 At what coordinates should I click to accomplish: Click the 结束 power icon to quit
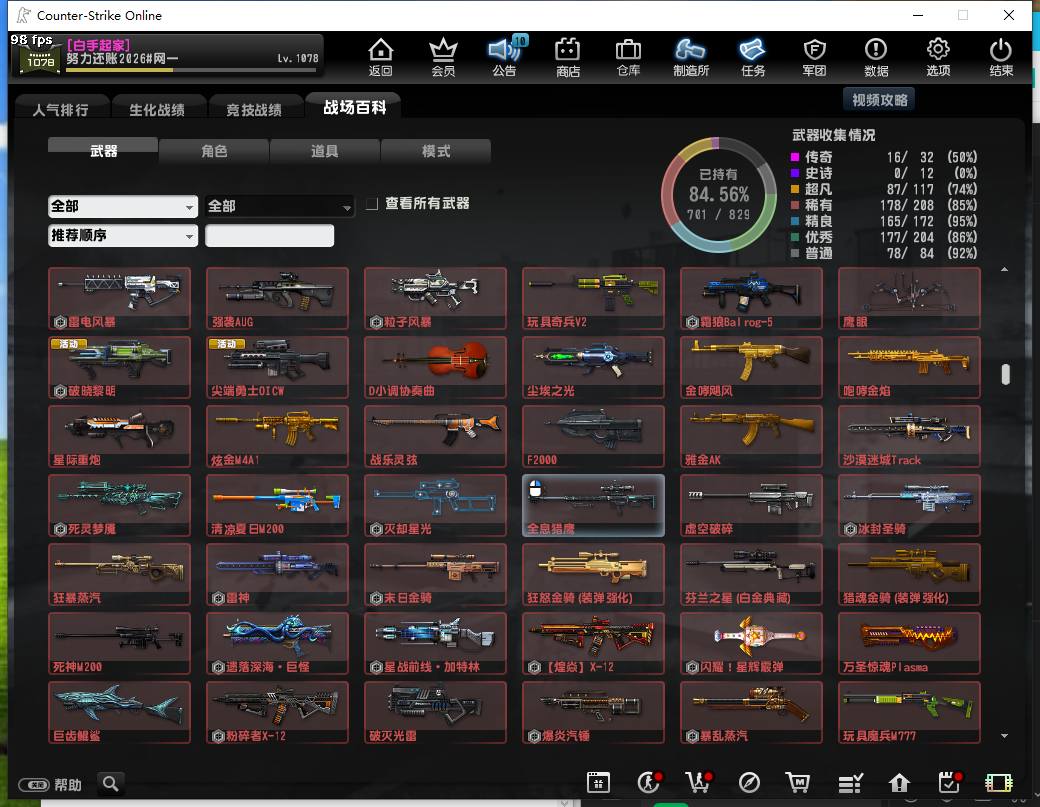click(1001, 56)
